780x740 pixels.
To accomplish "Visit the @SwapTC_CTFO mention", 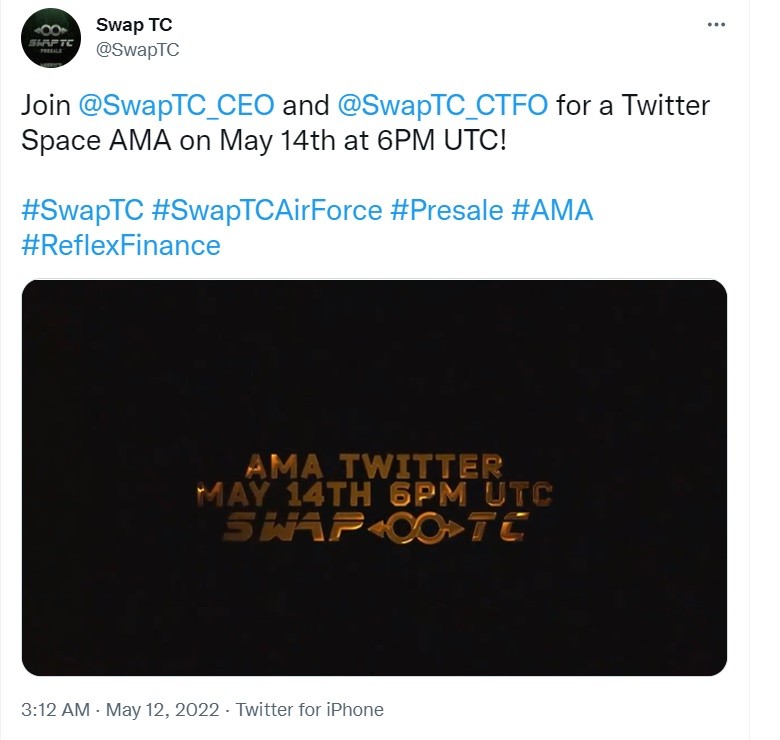I will 442,105.
